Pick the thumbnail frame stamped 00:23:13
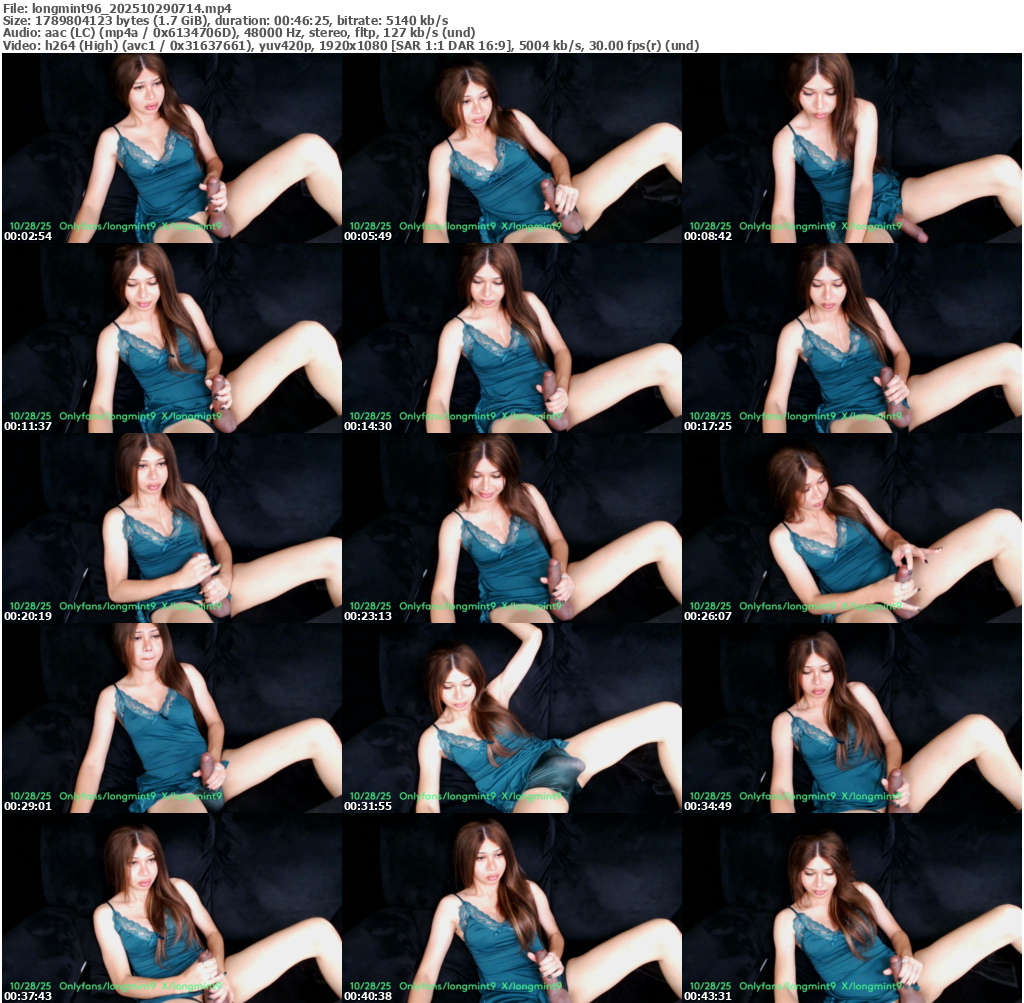The width and height of the screenshot is (1024, 1003). (x=512, y=528)
